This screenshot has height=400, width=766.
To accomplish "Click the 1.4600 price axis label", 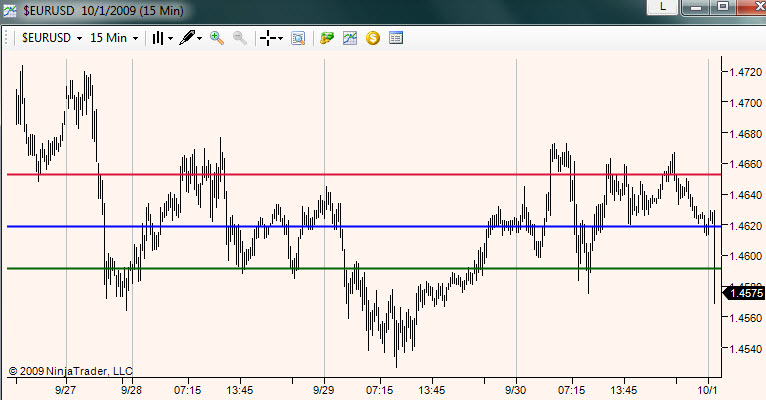I will tap(745, 256).
